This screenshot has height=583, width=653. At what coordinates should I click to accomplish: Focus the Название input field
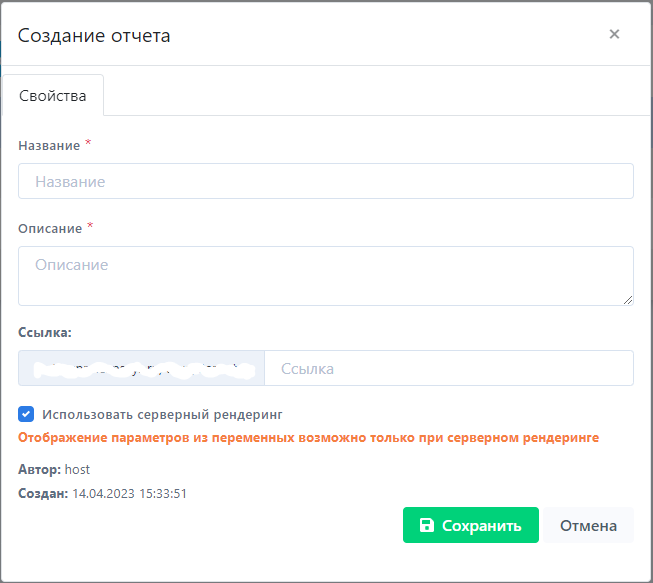(326, 182)
